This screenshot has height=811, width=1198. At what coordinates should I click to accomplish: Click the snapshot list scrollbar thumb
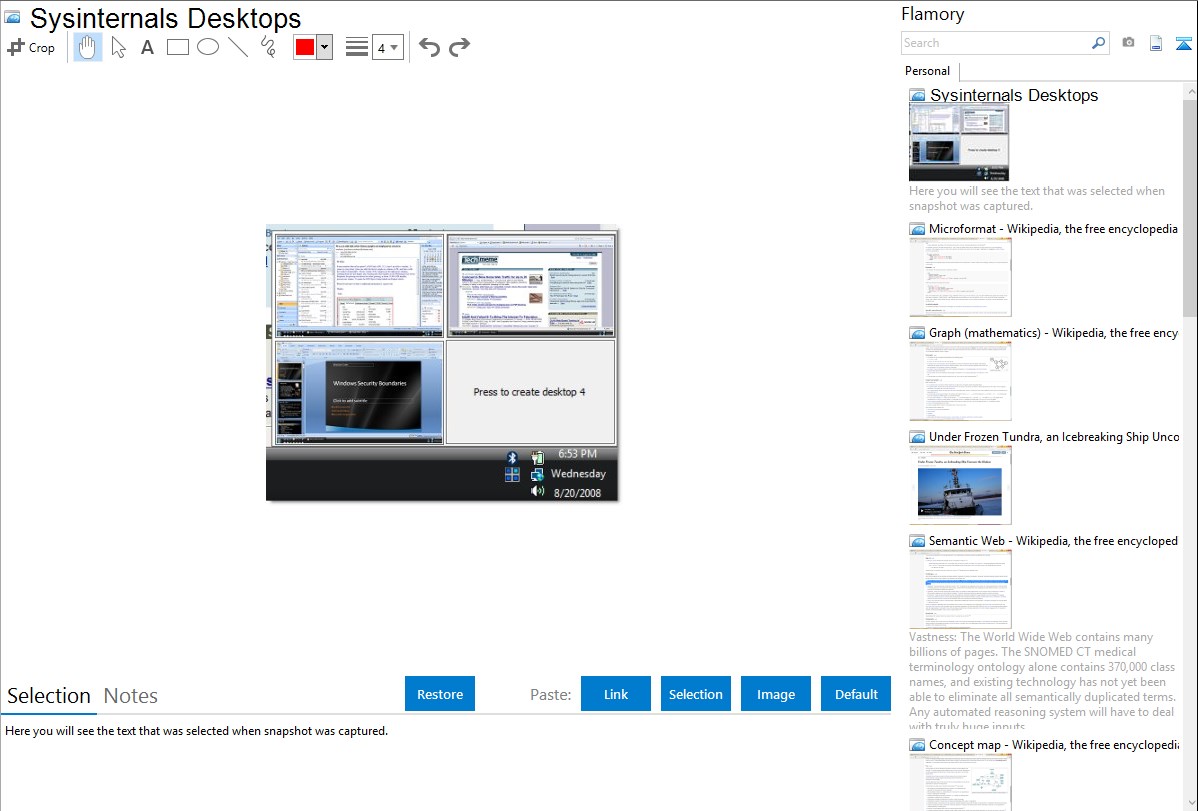1190,208
